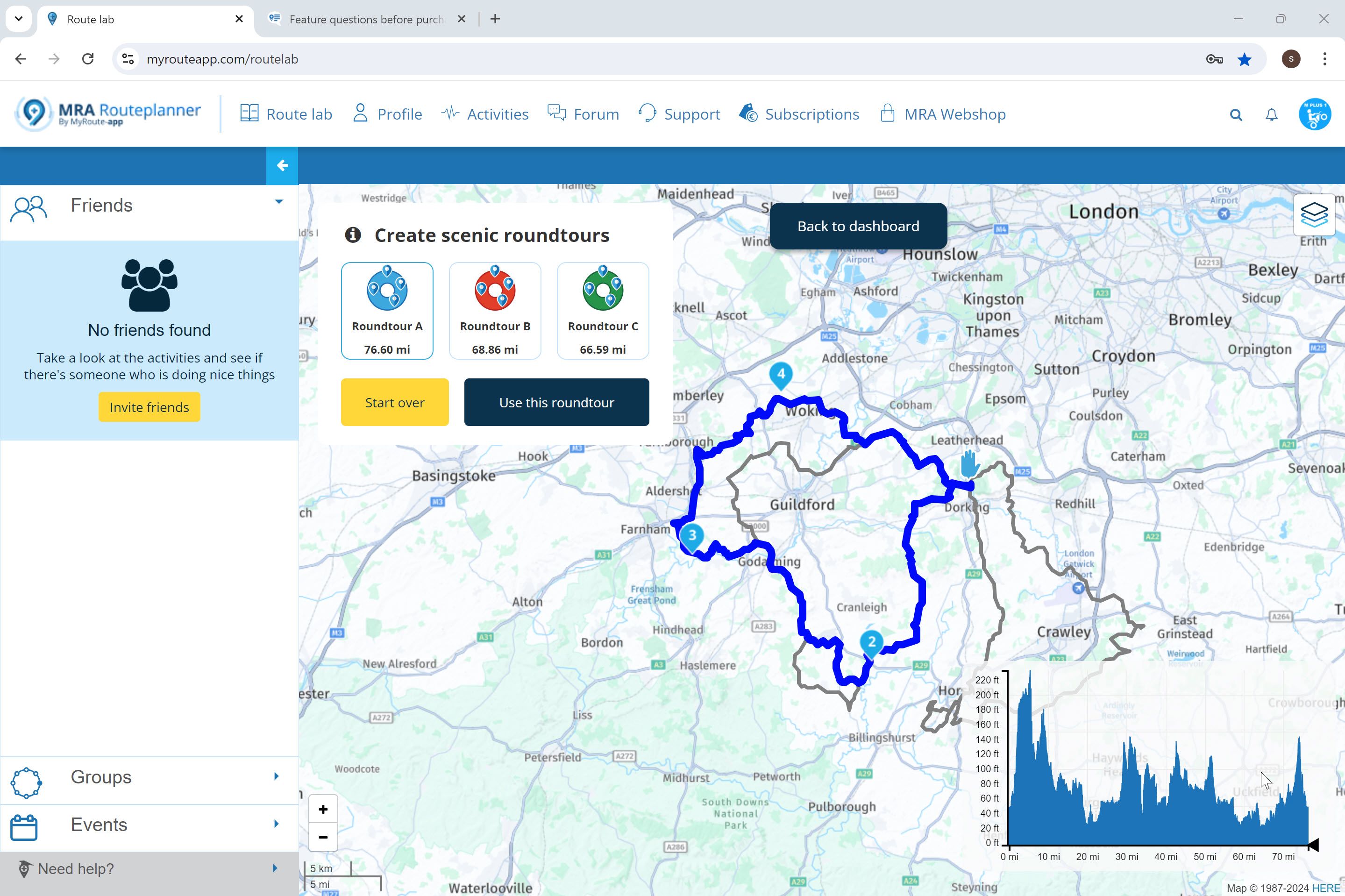Click the MRA Routeplanner logo

[x=108, y=114]
